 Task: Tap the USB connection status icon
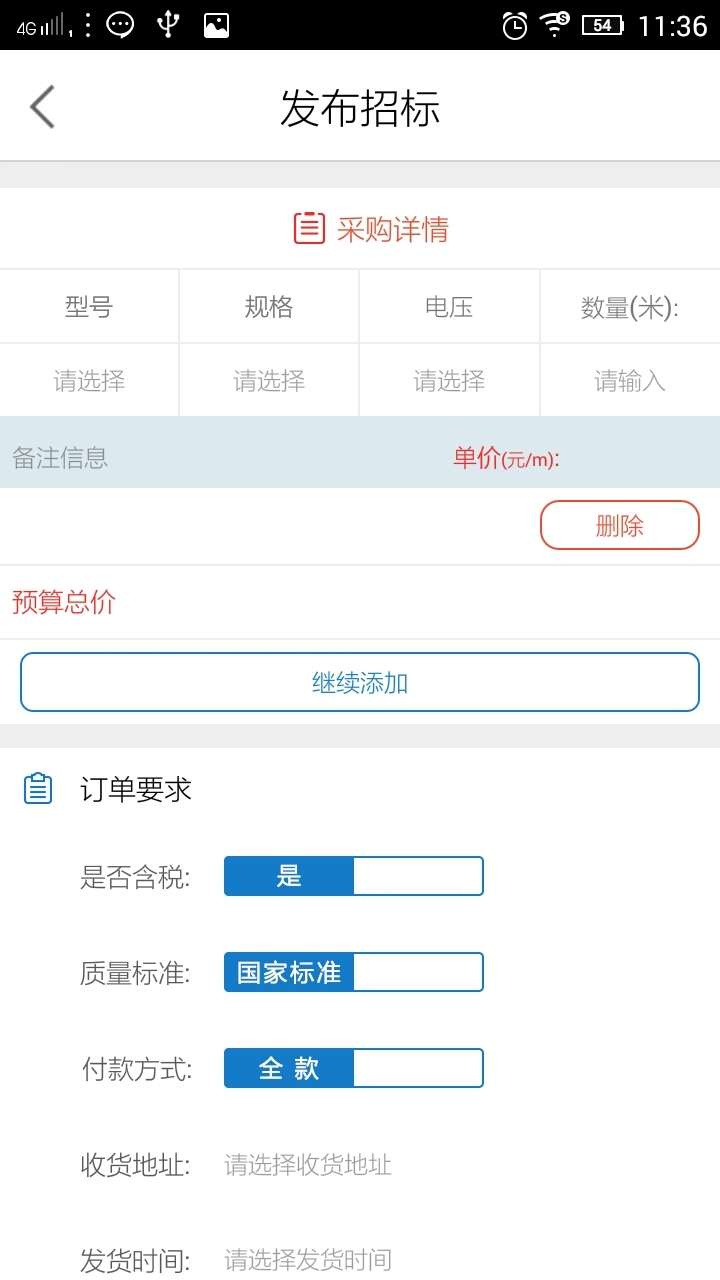pos(168,25)
